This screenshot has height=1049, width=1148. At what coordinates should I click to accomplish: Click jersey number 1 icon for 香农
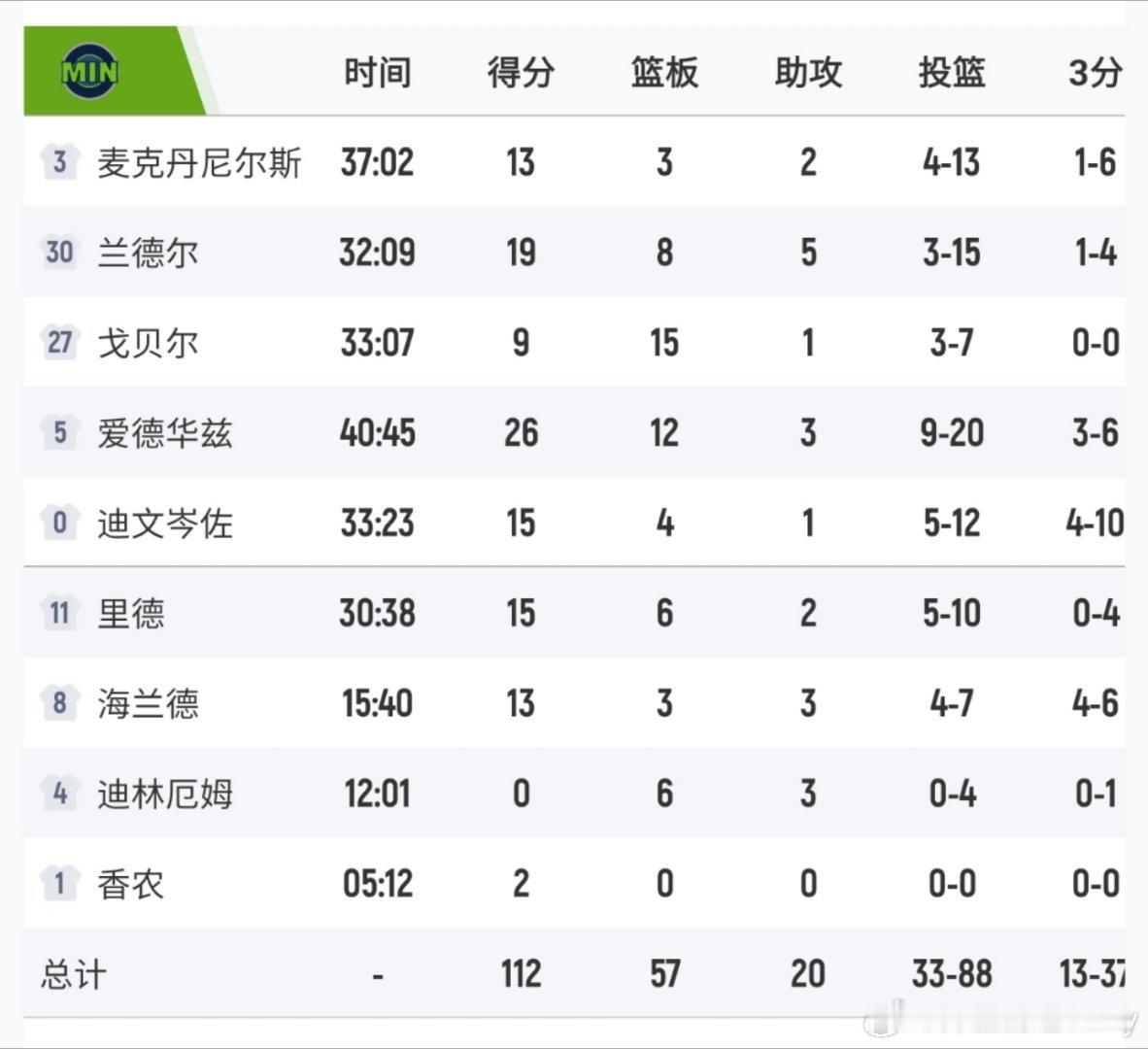tap(59, 883)
